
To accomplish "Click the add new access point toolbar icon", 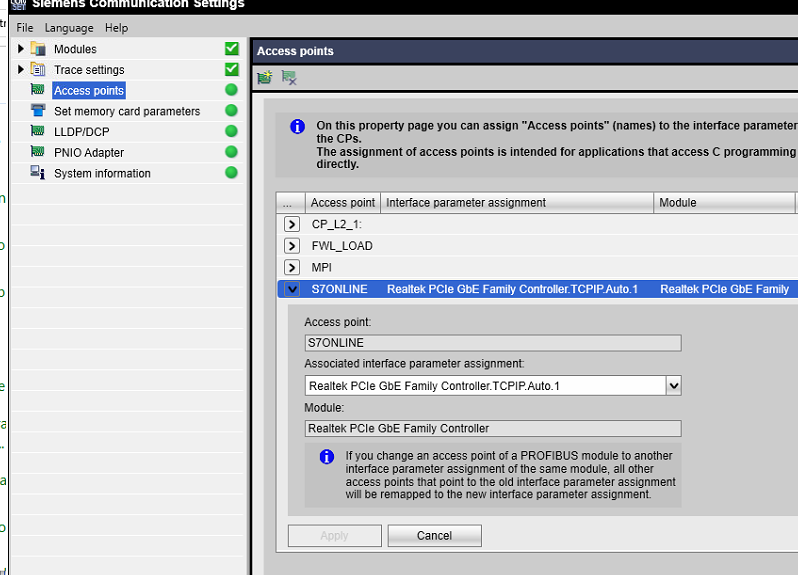I will tap(265, 77).
